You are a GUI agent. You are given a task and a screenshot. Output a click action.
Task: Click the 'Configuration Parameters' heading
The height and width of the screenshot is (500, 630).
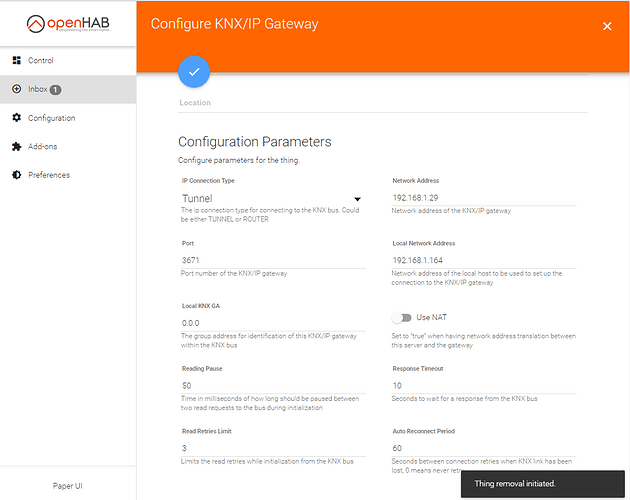pos(255,142)
